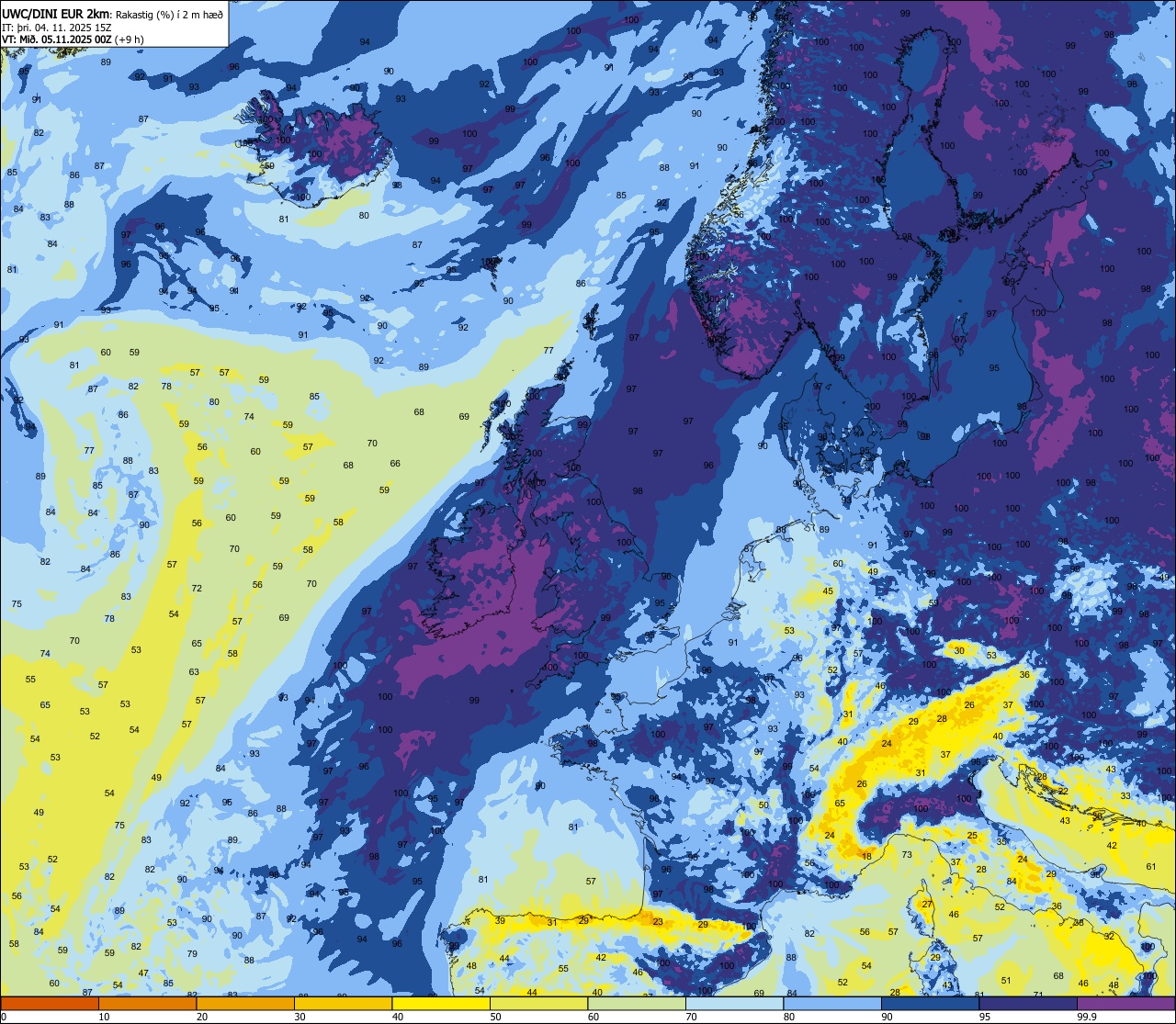Screen dimensions: 1176x1024
Task: Click the medium blue 90–95 legend swatch
Action: pos(930,1004)
